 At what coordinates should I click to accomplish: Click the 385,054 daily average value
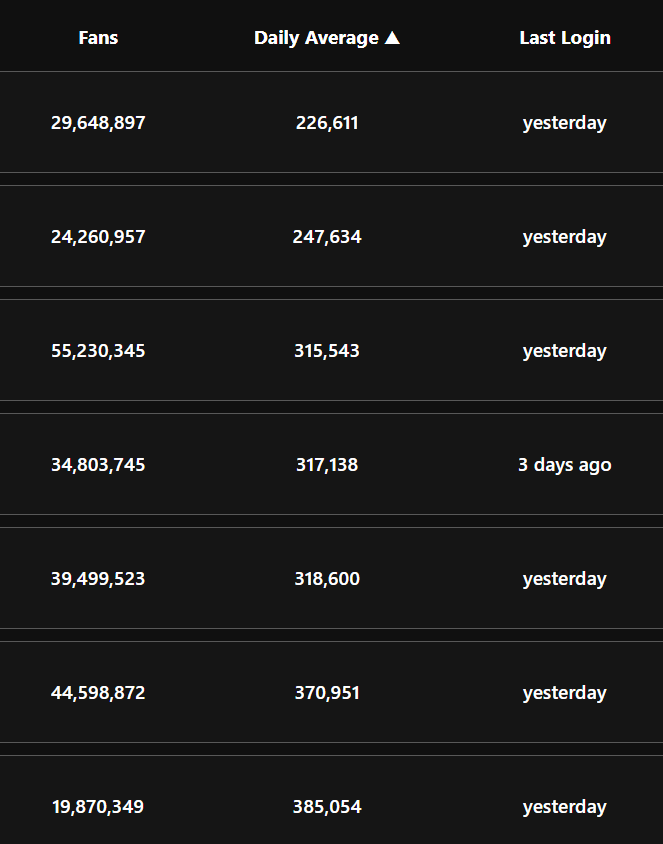coord(327,807)
